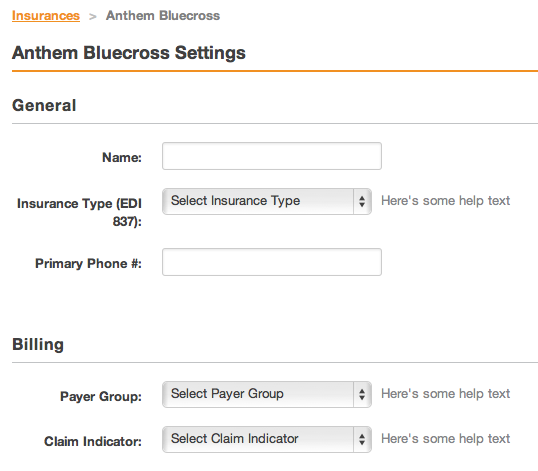Click the help text beside Payer Group
The height and width of the screenshot is (471, 538).
pyautogui.click(x=445, y=394)
